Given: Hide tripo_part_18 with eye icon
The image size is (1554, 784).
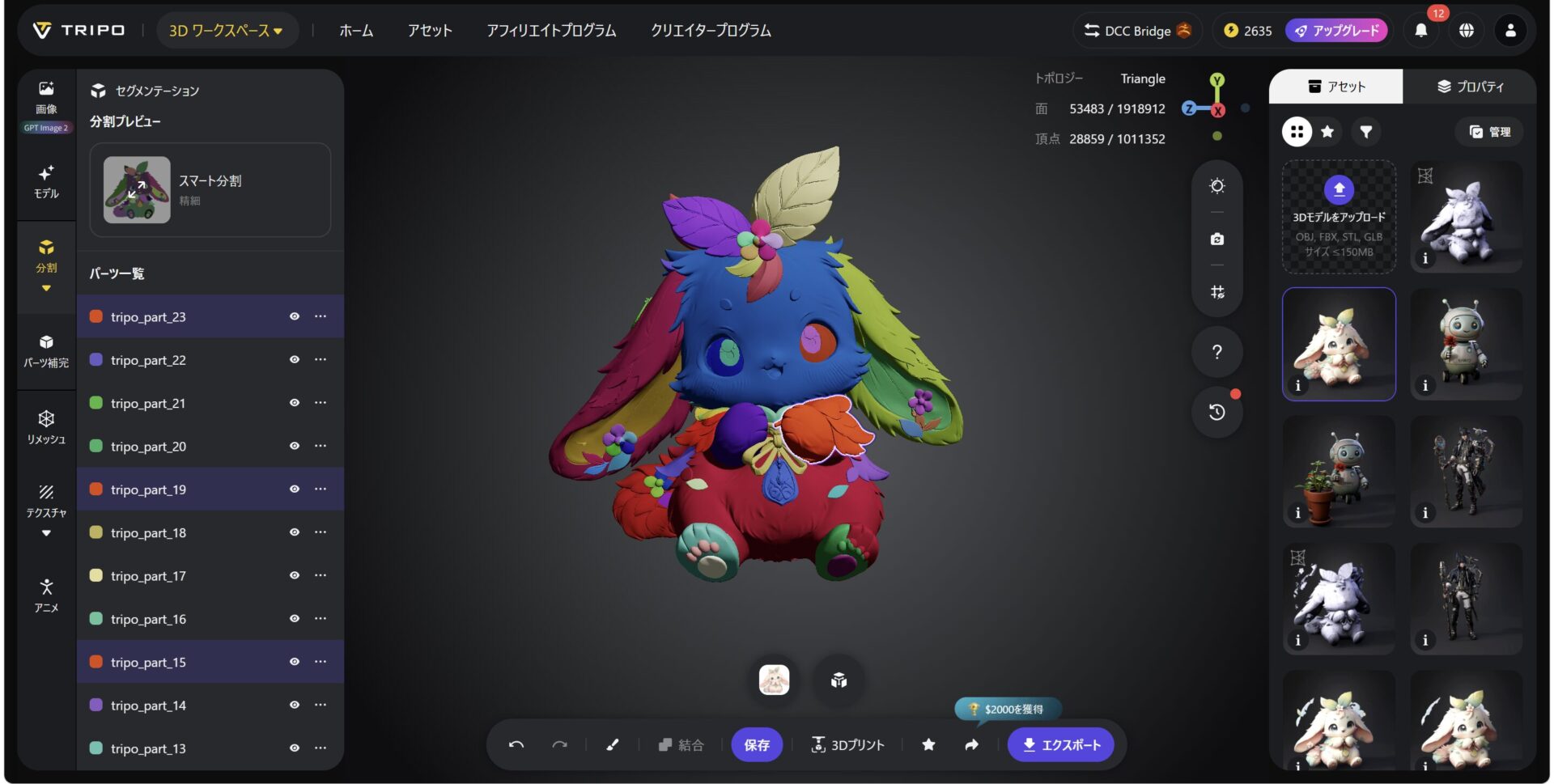Looking at the screenshot, I should pyautogui.click(x=295, y=532).
